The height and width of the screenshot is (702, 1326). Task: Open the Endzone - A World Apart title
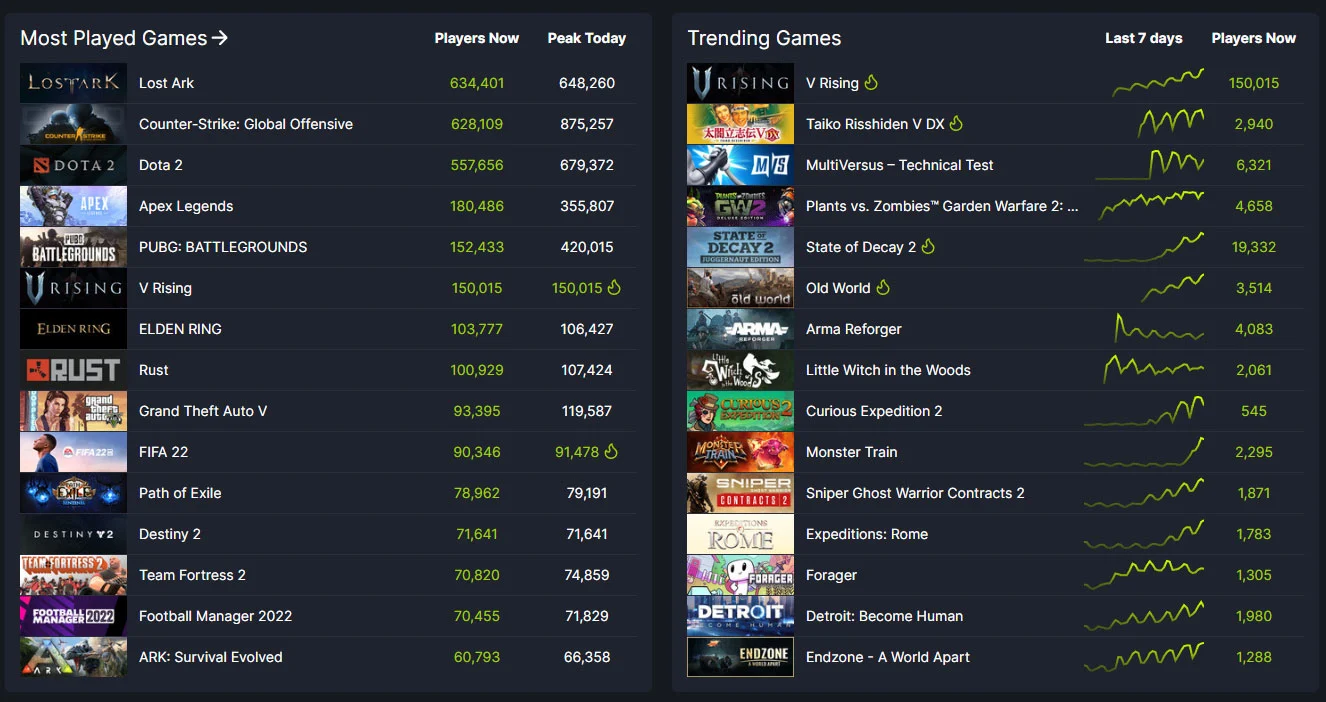click(888, 657)
